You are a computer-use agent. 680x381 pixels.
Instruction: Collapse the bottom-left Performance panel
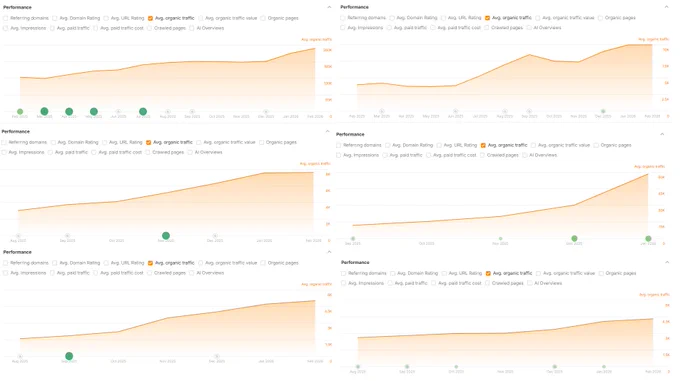tap(329, 252)
